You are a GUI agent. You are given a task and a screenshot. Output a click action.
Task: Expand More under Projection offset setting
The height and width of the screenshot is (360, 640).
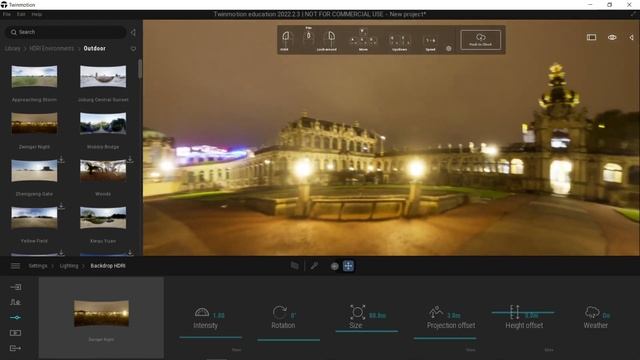(471, 350)
